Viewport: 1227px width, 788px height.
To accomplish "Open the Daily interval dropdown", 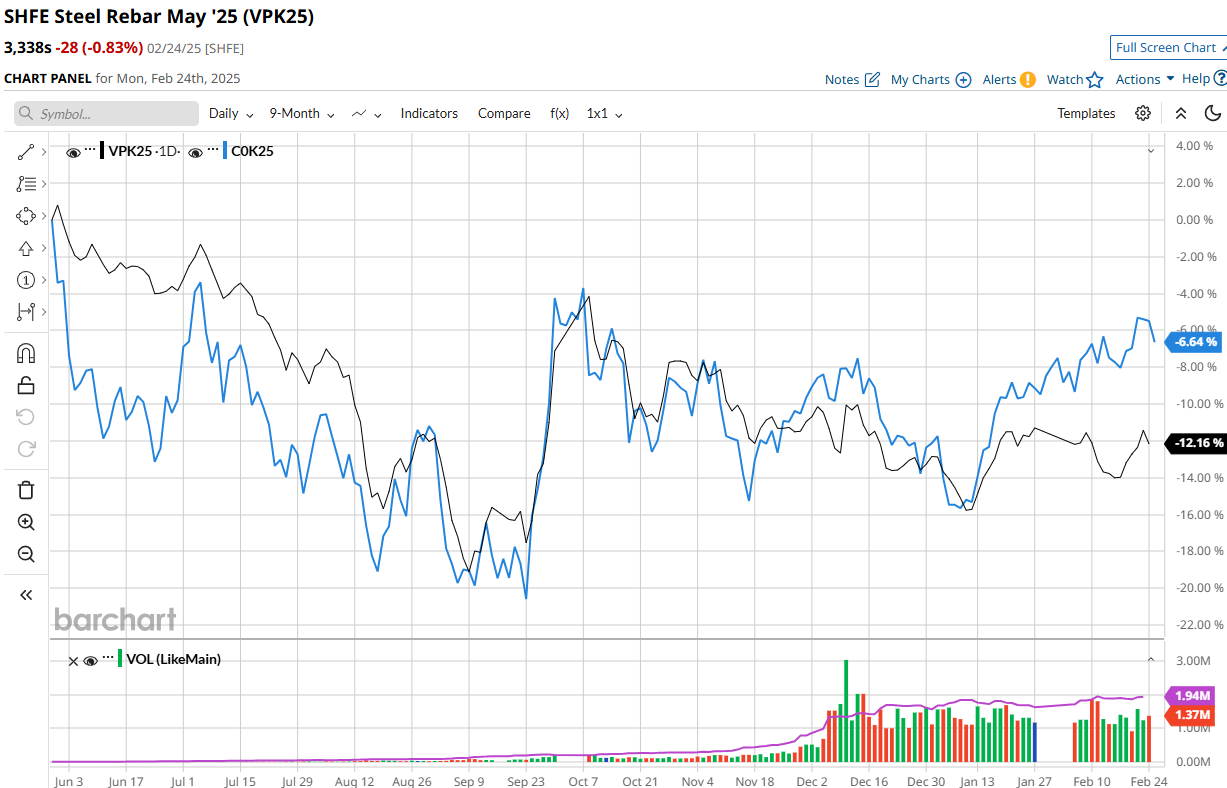I will pos(230,114).
